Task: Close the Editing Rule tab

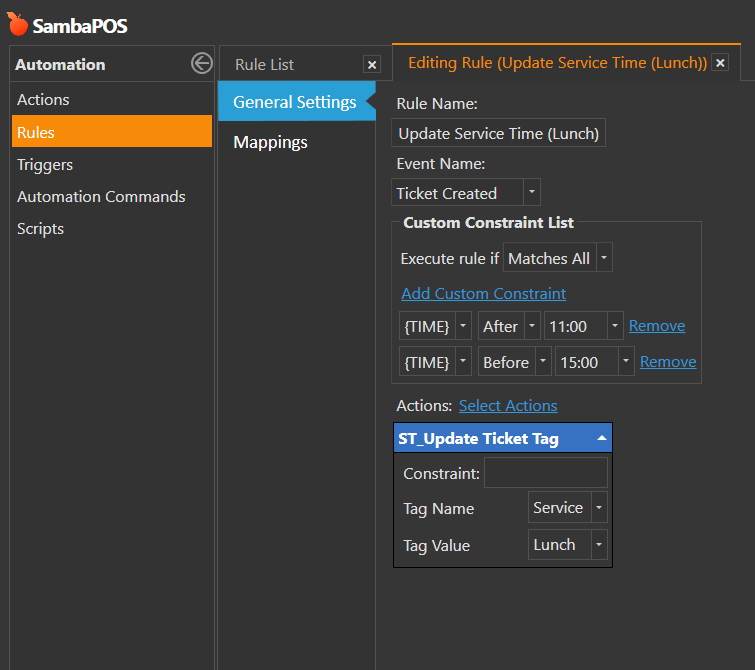Action: click(720, 63)
